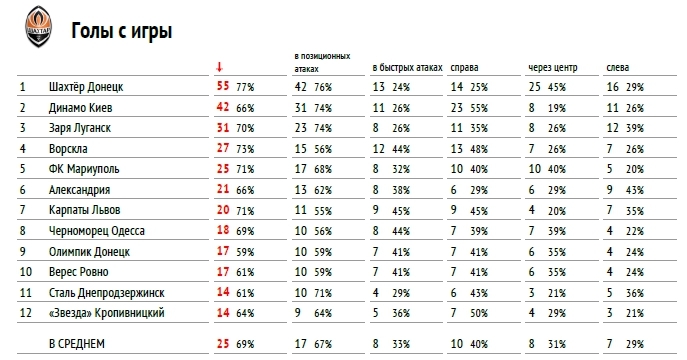The width and height of the screenshot is (687, 360).
Task: Click the 'В СРЕДНЕМ' average row label
Action: coord(77,344)
